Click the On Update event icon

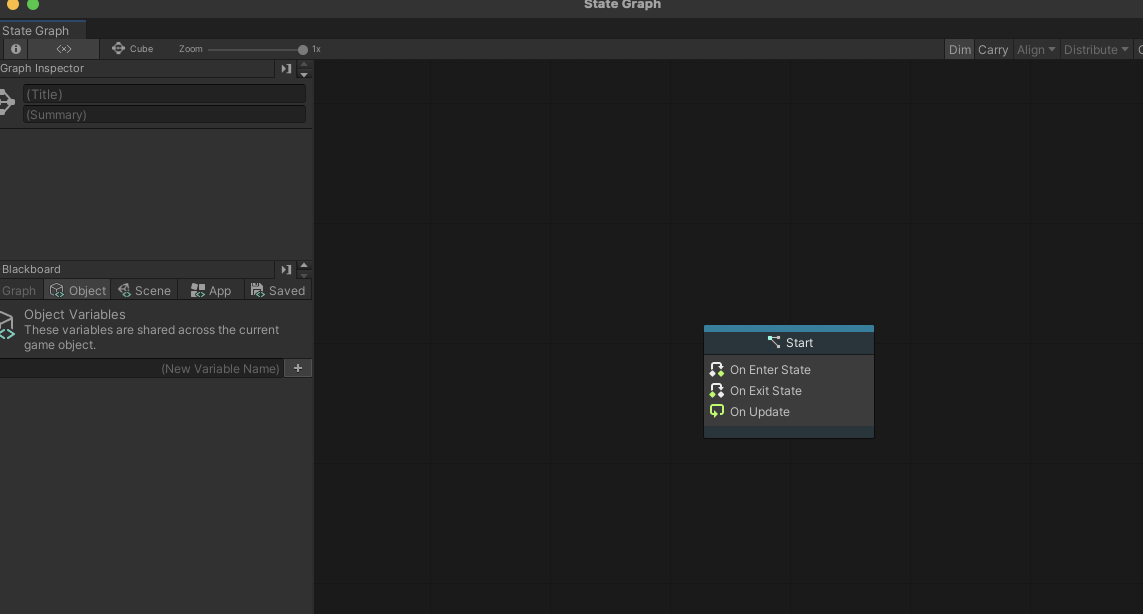point(717,411)
